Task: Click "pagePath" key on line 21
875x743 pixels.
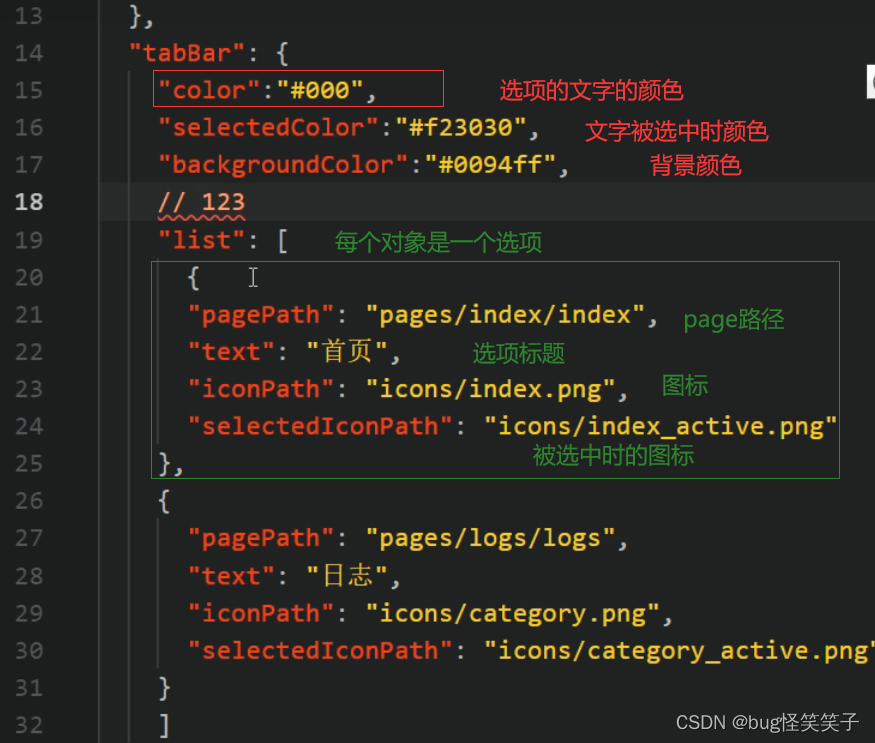Action: click(x=261, y=315)
